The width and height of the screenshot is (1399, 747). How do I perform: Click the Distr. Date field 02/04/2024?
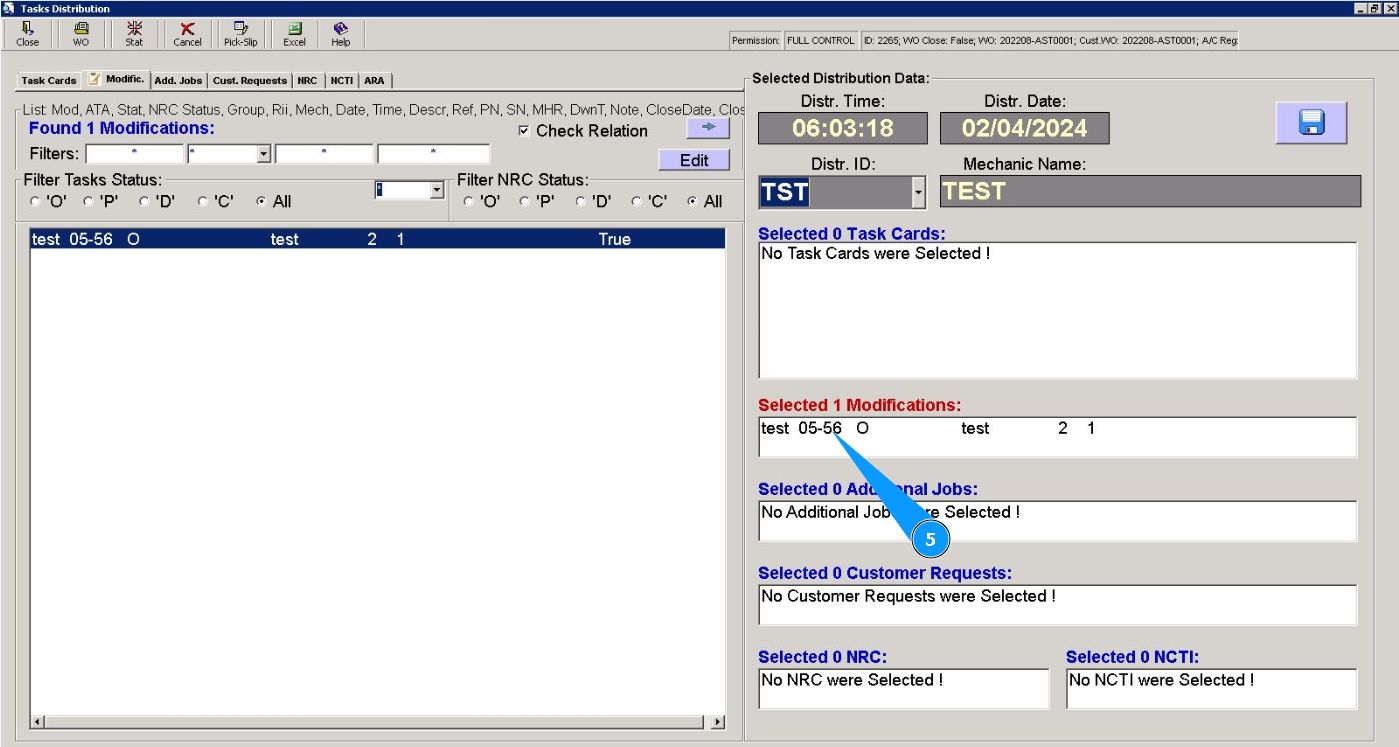pos(1025,128)
